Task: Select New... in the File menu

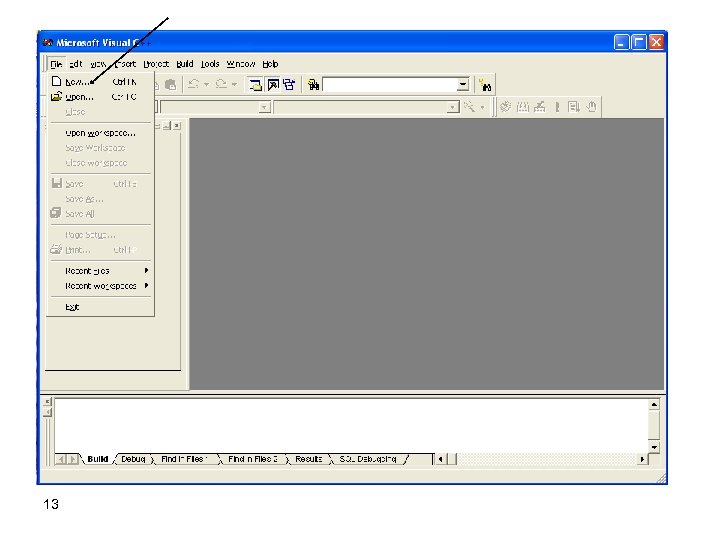Action: [100, 82]
